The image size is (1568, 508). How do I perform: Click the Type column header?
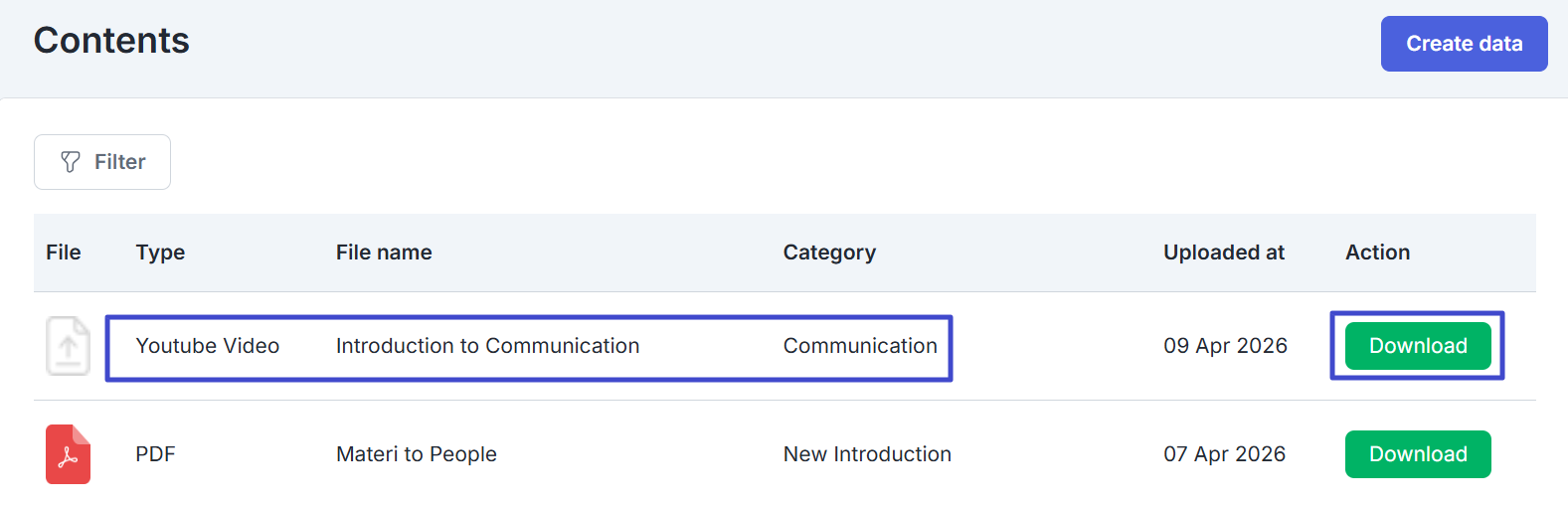click(160, 253)
